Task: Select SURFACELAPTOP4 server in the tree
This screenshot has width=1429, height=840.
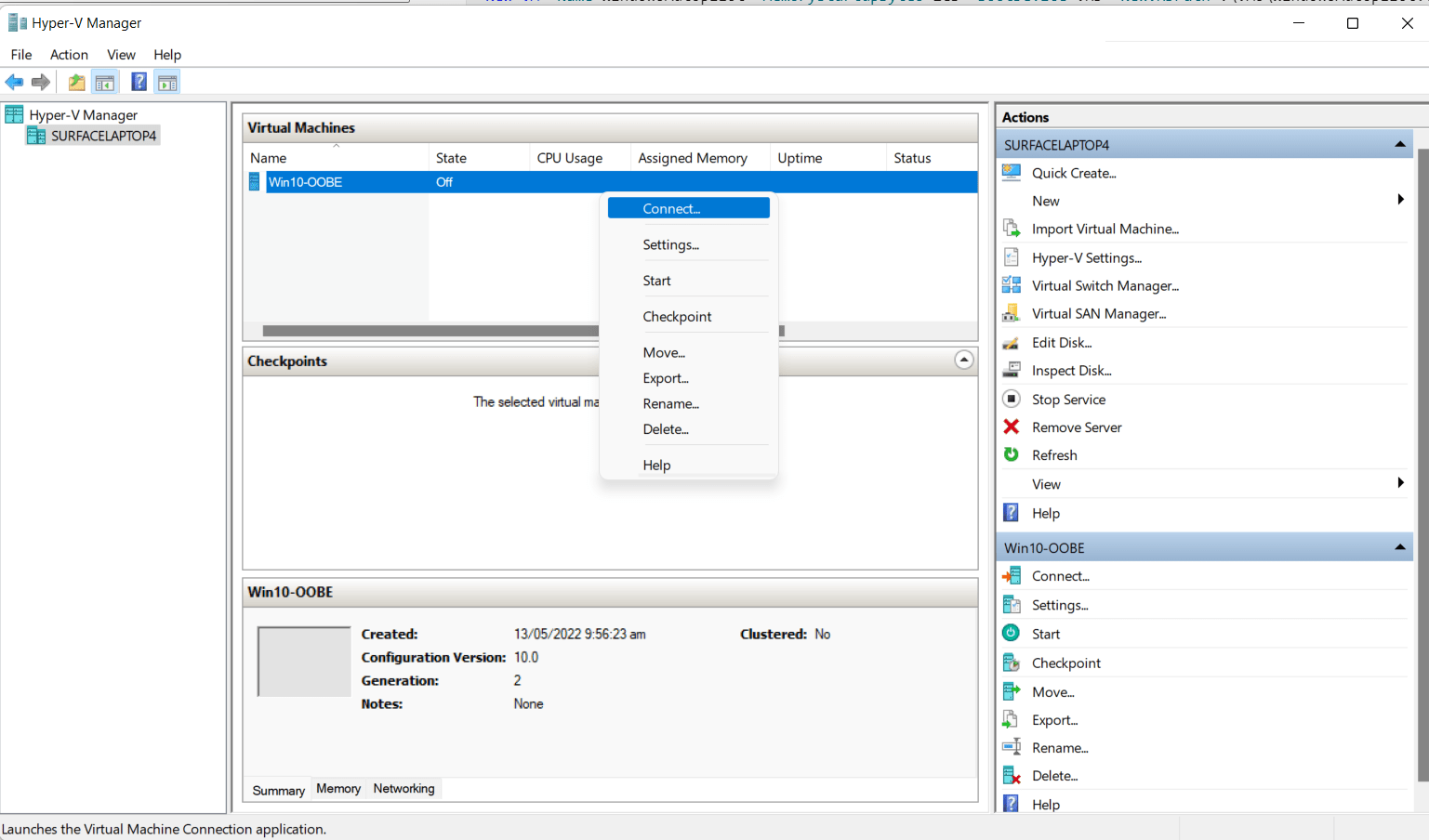Action: (x=103, y=136)
